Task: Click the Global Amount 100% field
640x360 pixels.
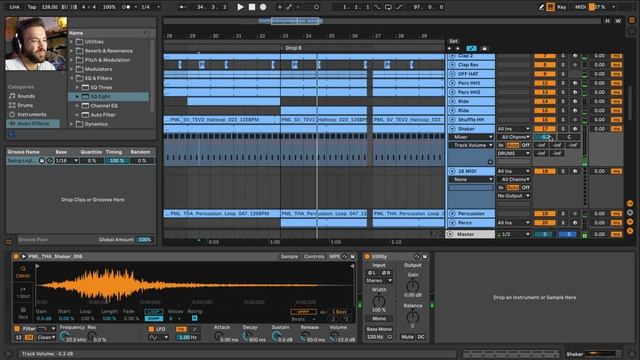Action: 144,240
